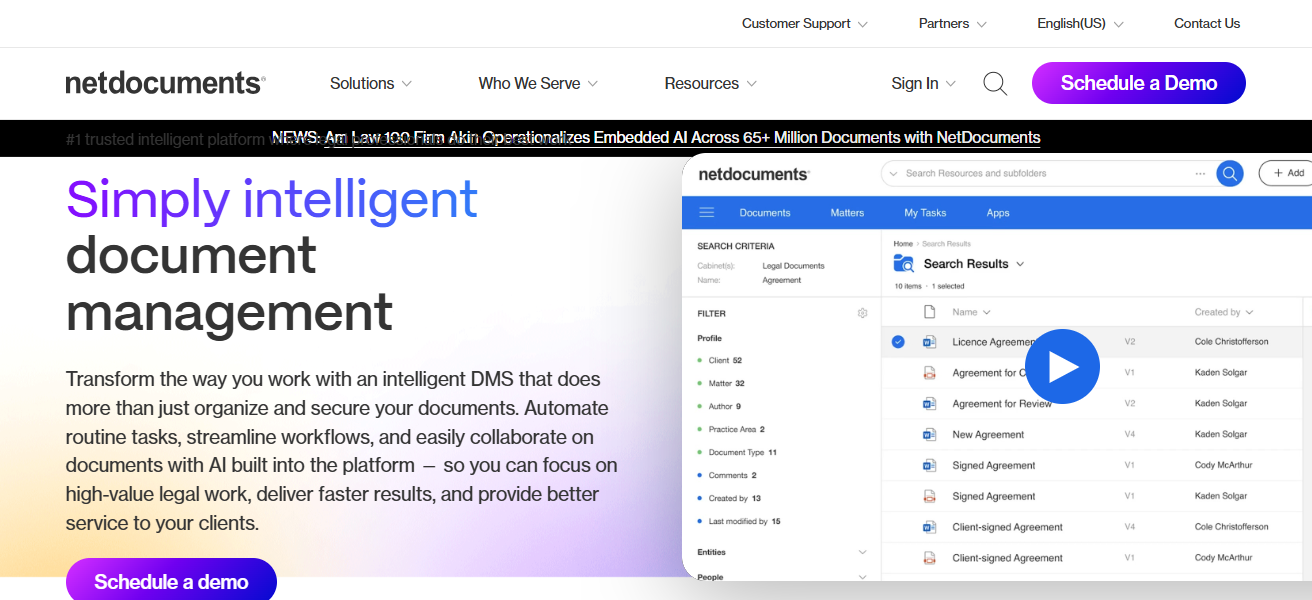The image size is (1312, 600).
Task: Click the Home breadcrumb link in the preview
Action: 903,244
